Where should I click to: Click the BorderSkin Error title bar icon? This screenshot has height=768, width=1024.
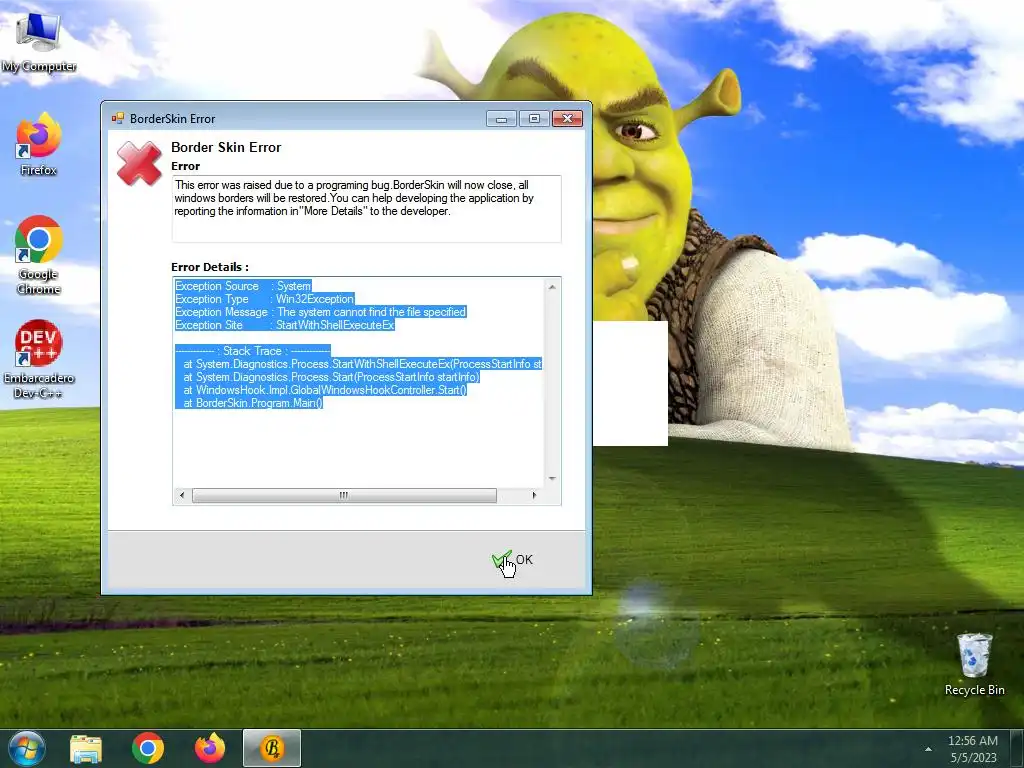click(118, 118)
